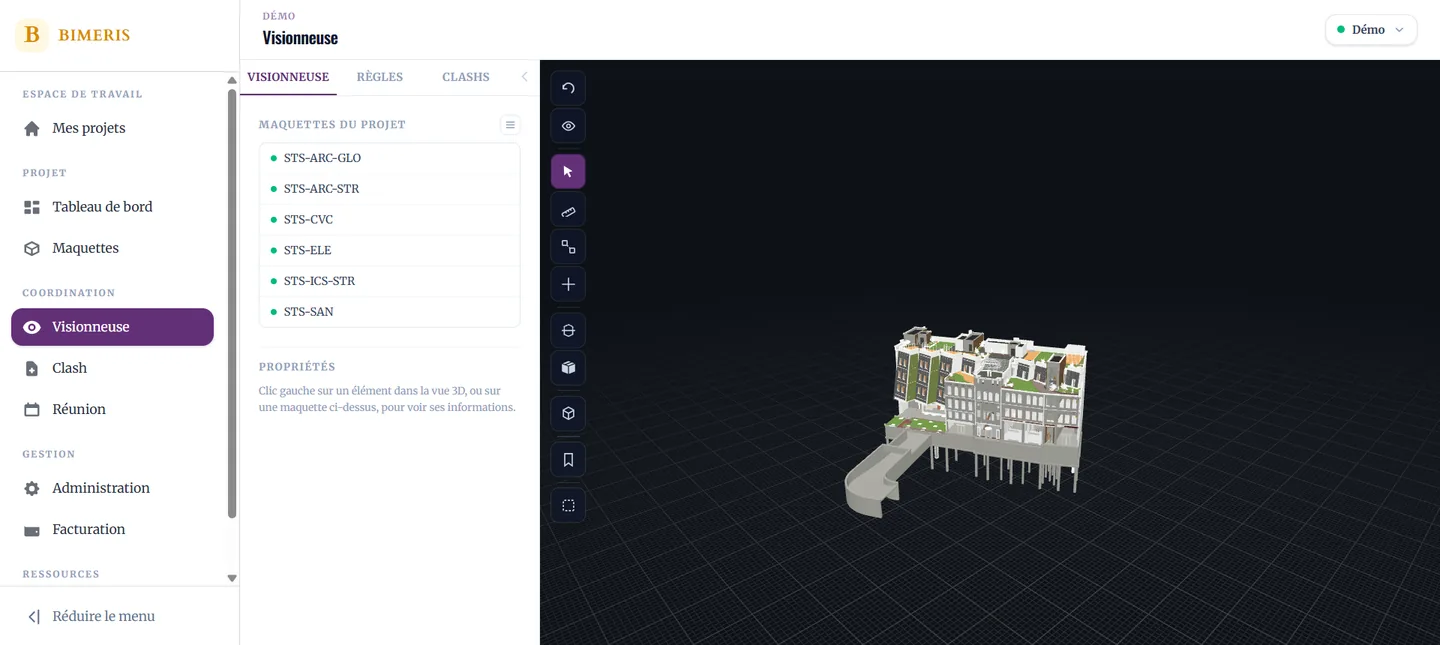Open Mes projets in sidebar
Screen dimensions: 1440x645
[x=112, y=129]
